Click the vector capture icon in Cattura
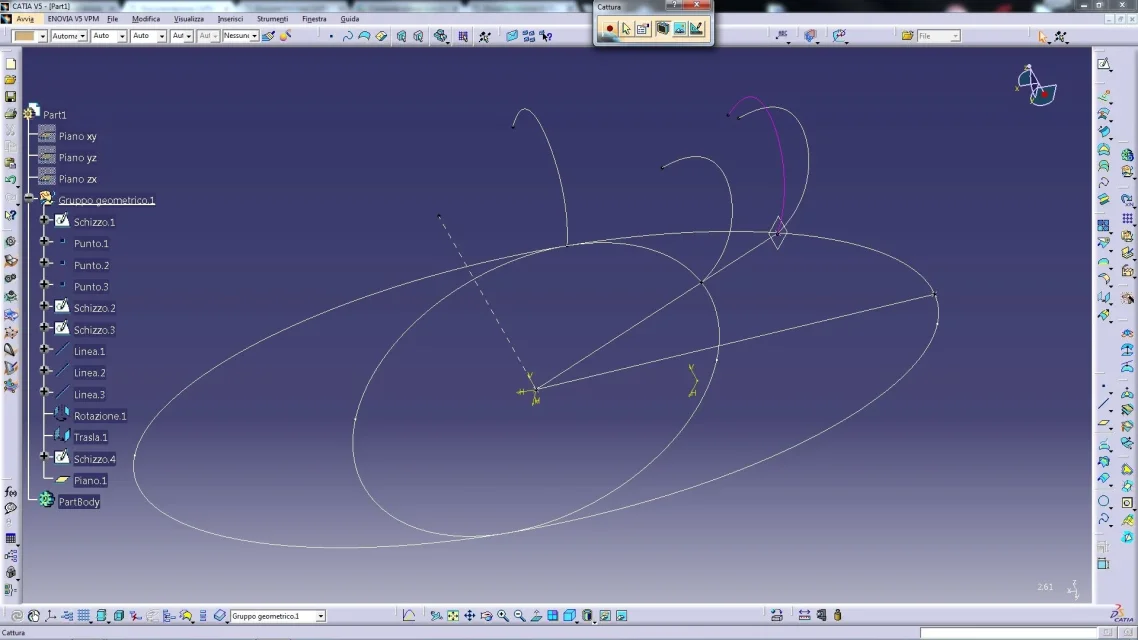1138x640 pixels. 697,29
